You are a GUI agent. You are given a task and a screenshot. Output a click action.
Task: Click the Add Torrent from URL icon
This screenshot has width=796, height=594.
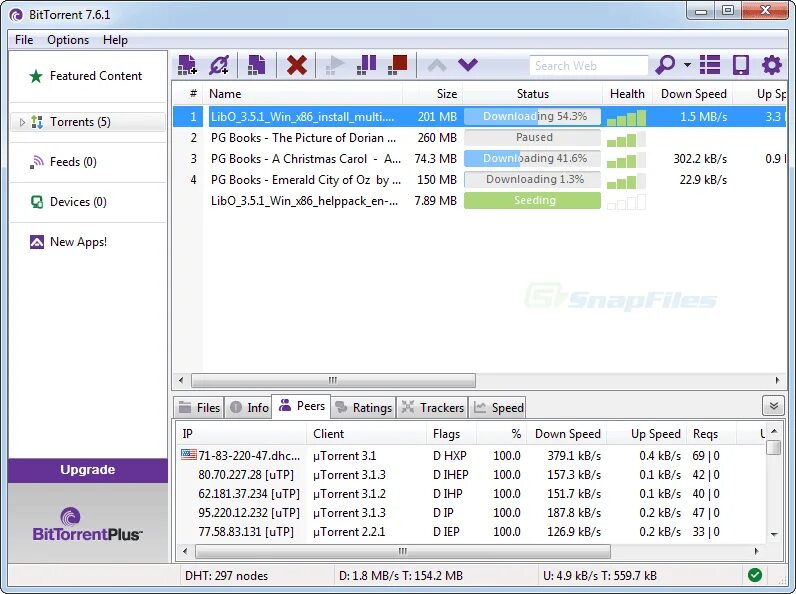click(x=219, y=65)
